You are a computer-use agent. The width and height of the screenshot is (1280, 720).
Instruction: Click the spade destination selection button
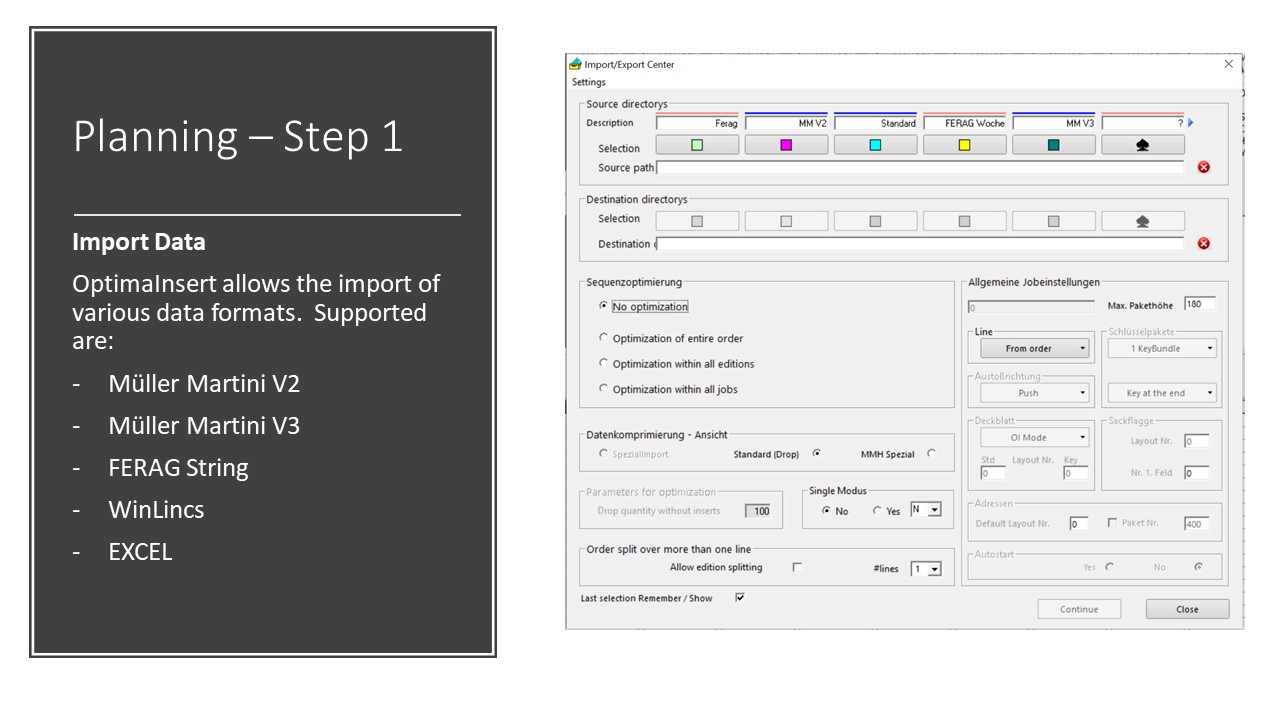1143,221
